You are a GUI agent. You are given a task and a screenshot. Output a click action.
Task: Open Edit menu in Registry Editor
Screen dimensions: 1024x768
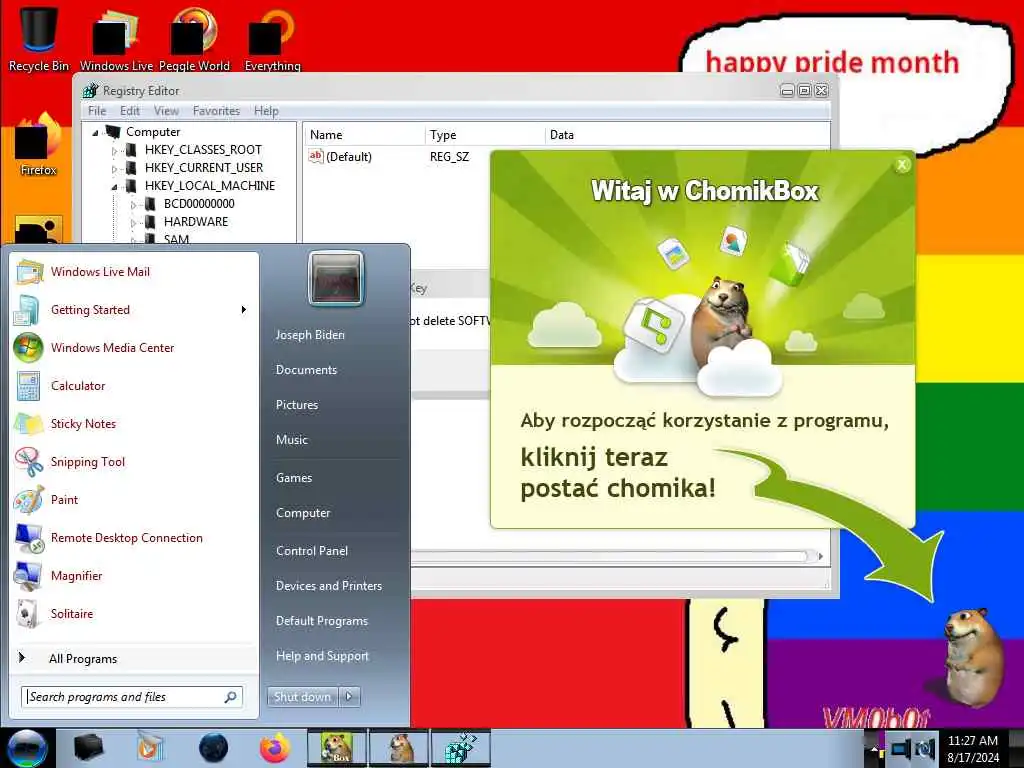(129, 111)
